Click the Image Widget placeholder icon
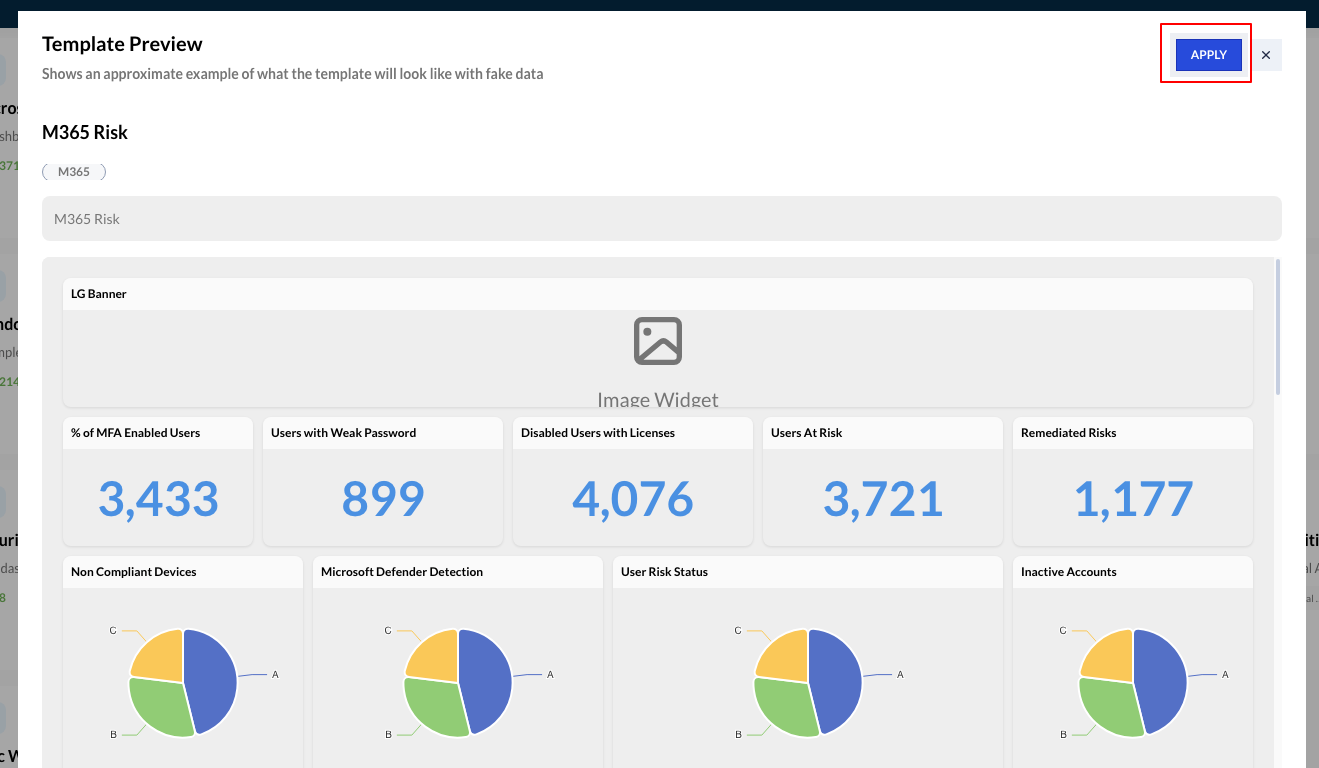The height and width of the screenshot is (768, 1319). 658,341
